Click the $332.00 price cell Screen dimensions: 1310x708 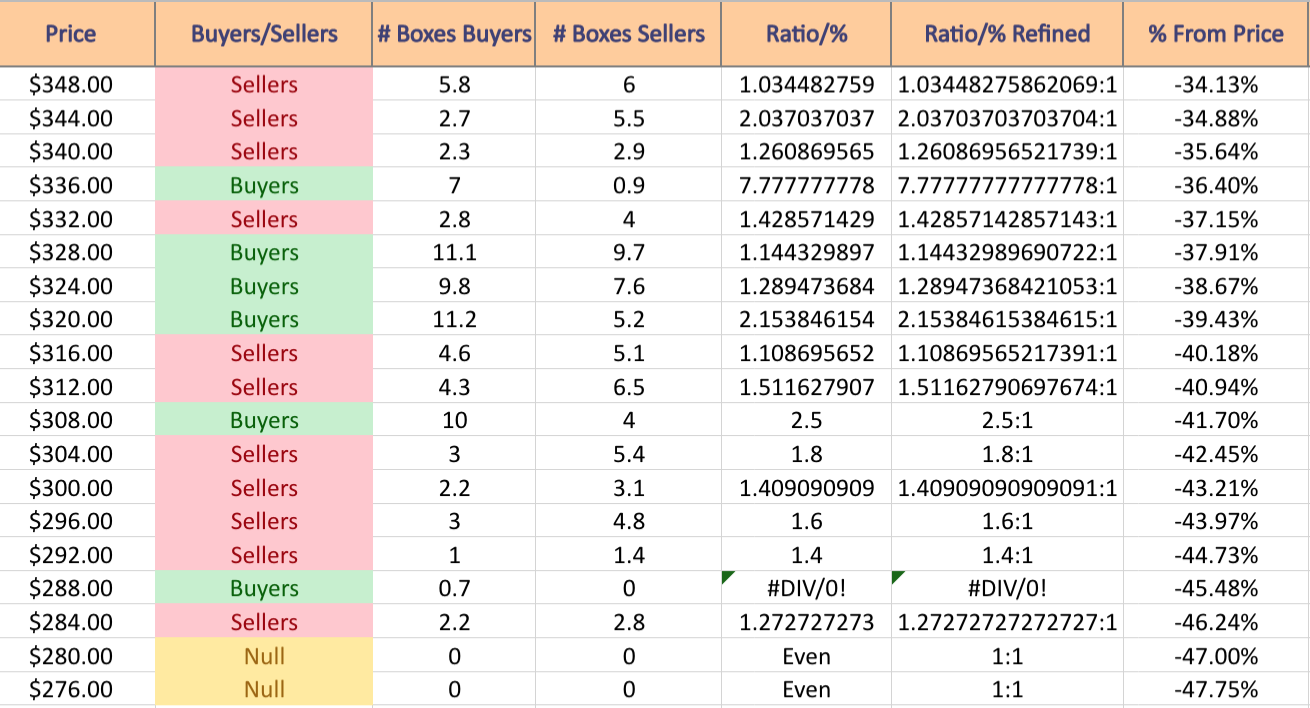[x=77, y=219]
